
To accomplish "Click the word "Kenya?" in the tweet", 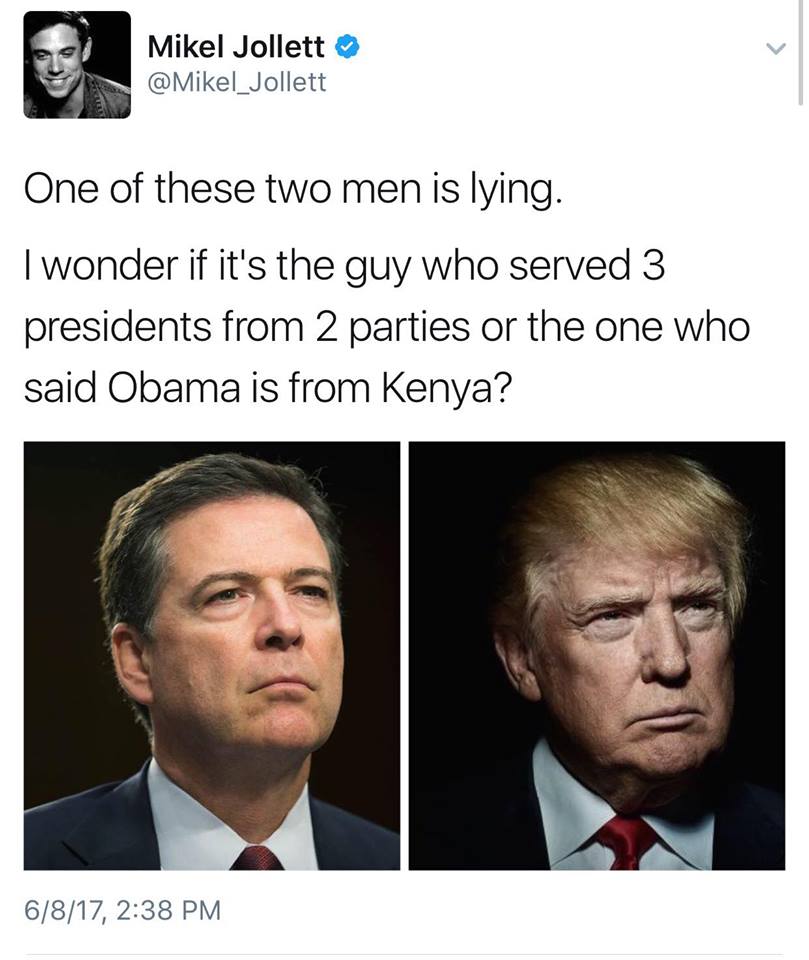I will pyautogui.click(x=445, y=389).
